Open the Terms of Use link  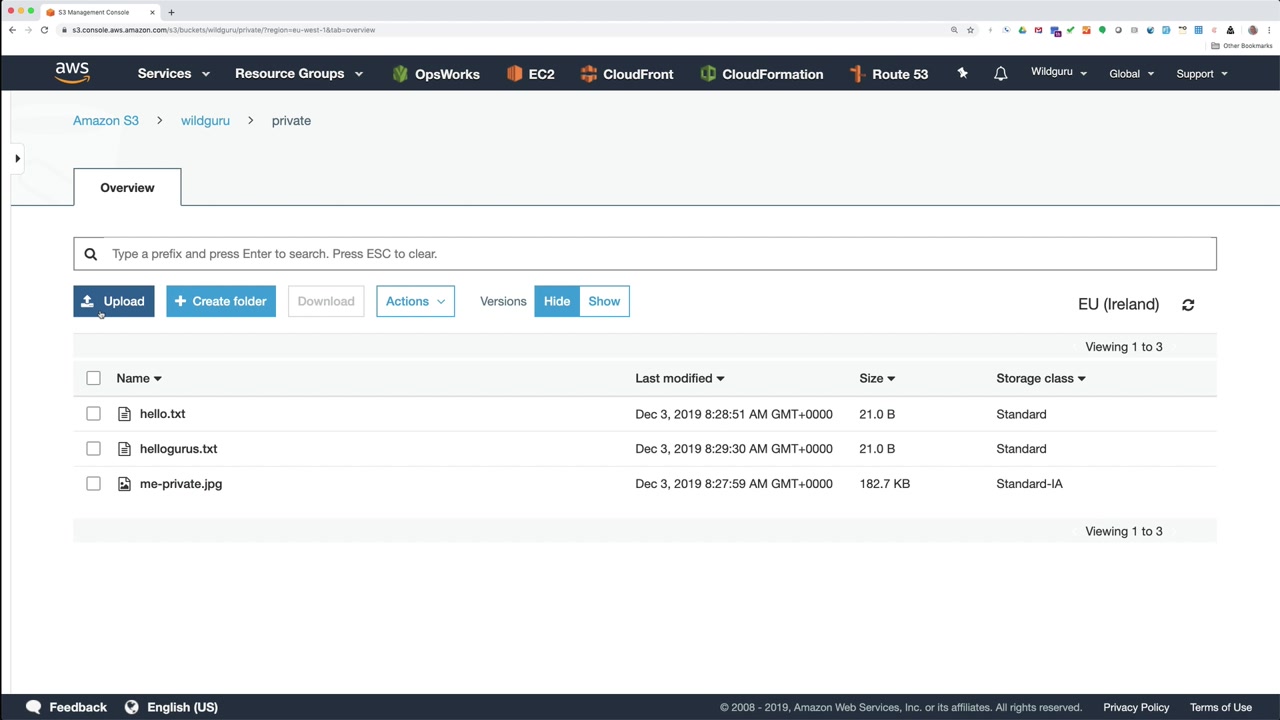coord(1221,707)
